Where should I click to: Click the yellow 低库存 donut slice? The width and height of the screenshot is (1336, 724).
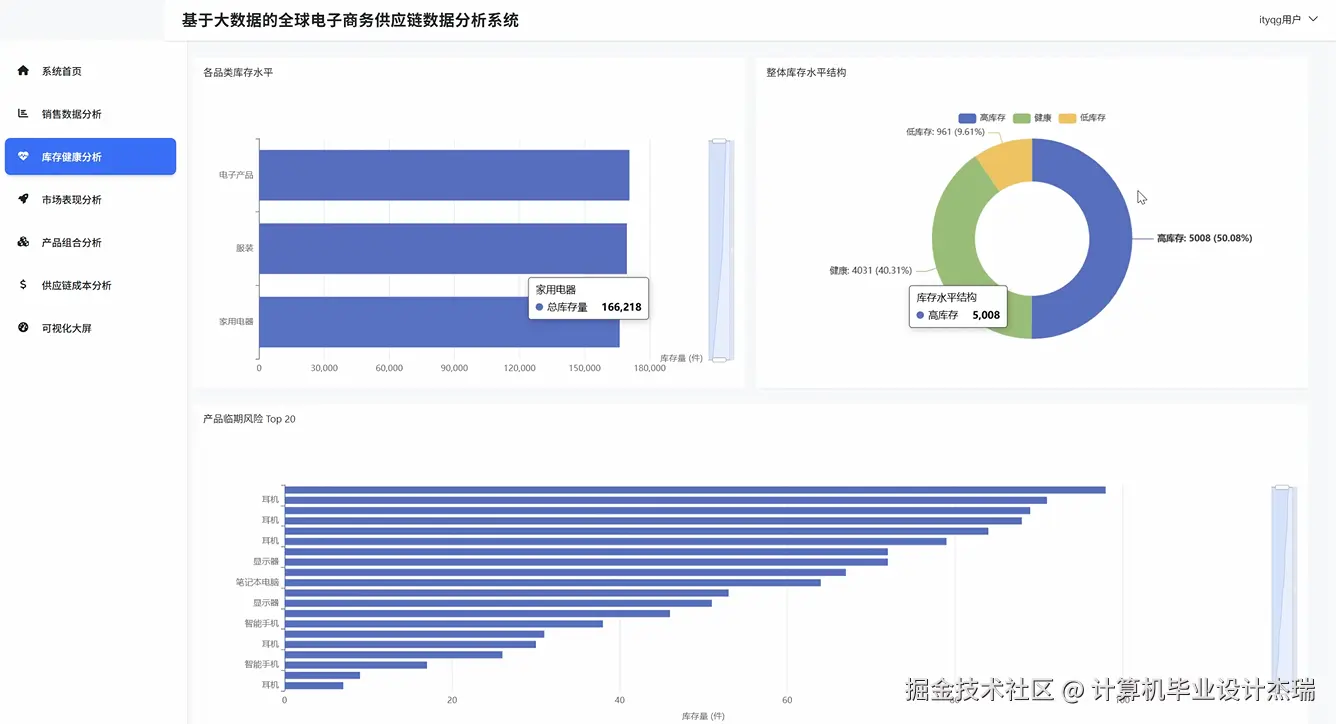click(1010, 160)
